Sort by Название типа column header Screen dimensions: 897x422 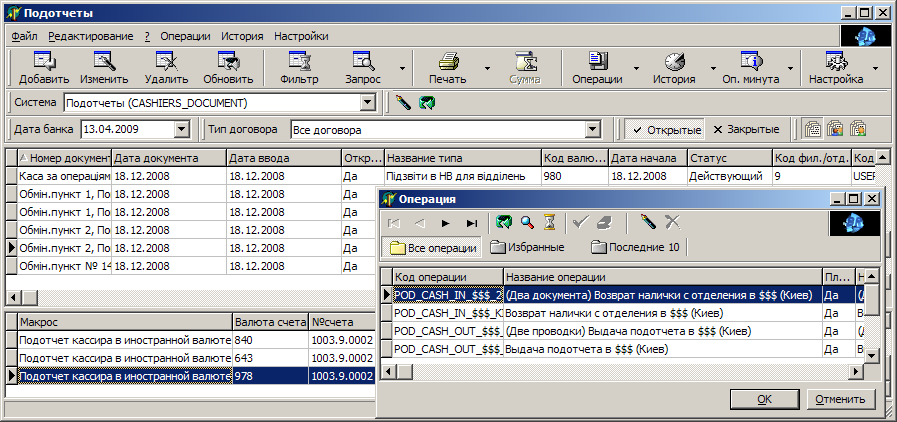463,158
